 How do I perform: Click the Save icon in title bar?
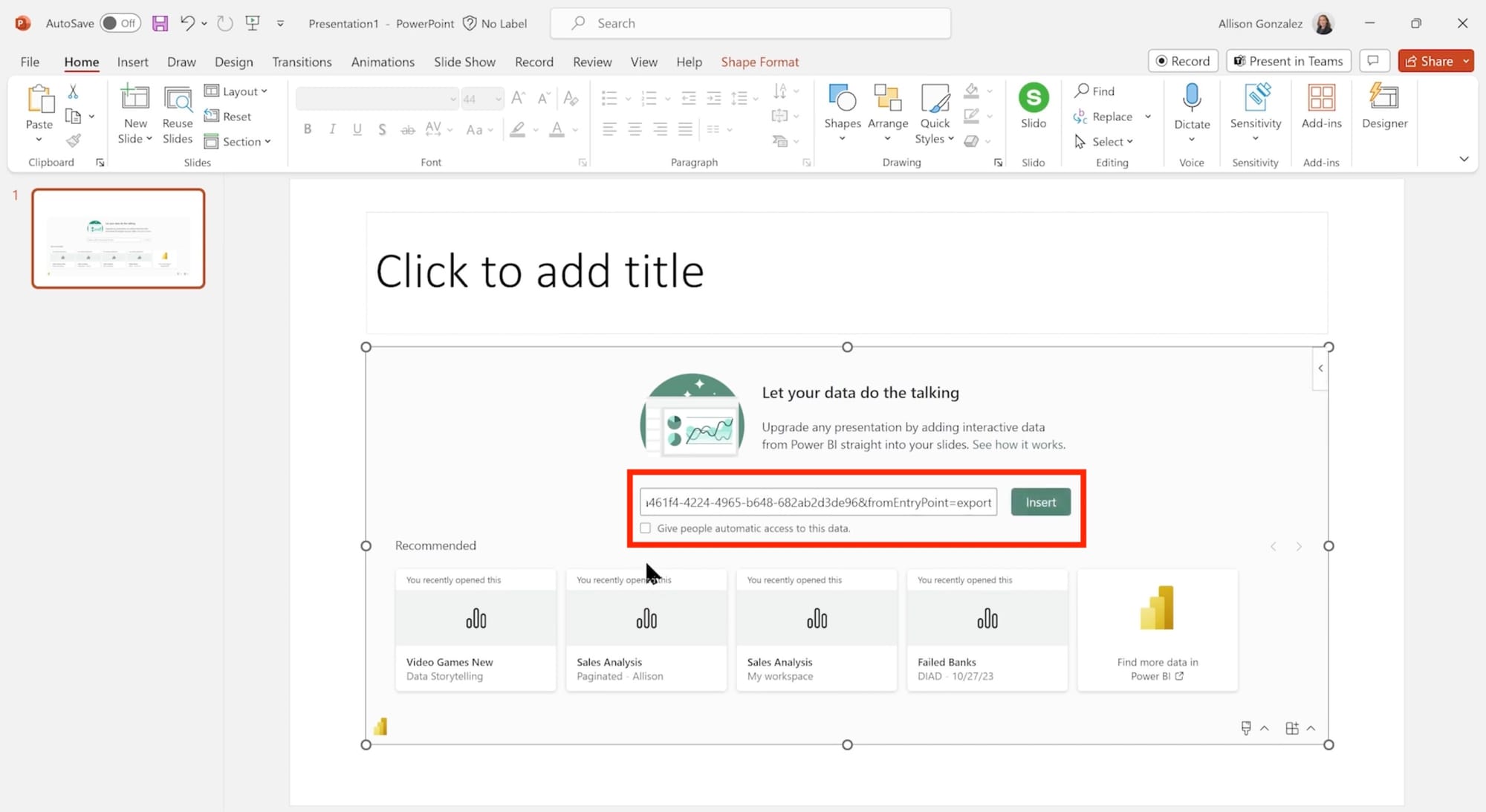coord(160,23)
